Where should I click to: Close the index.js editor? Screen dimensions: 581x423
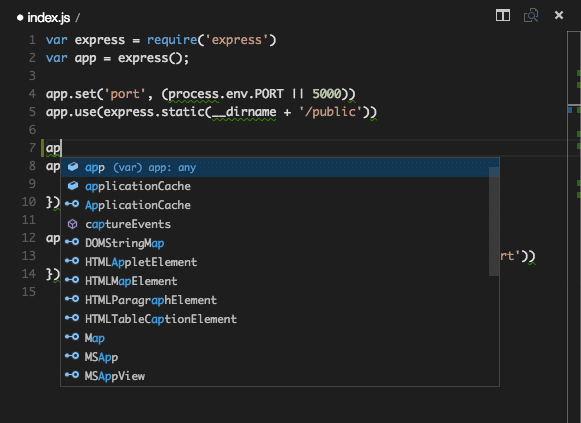pyautogui.click(x=559, y=15)
